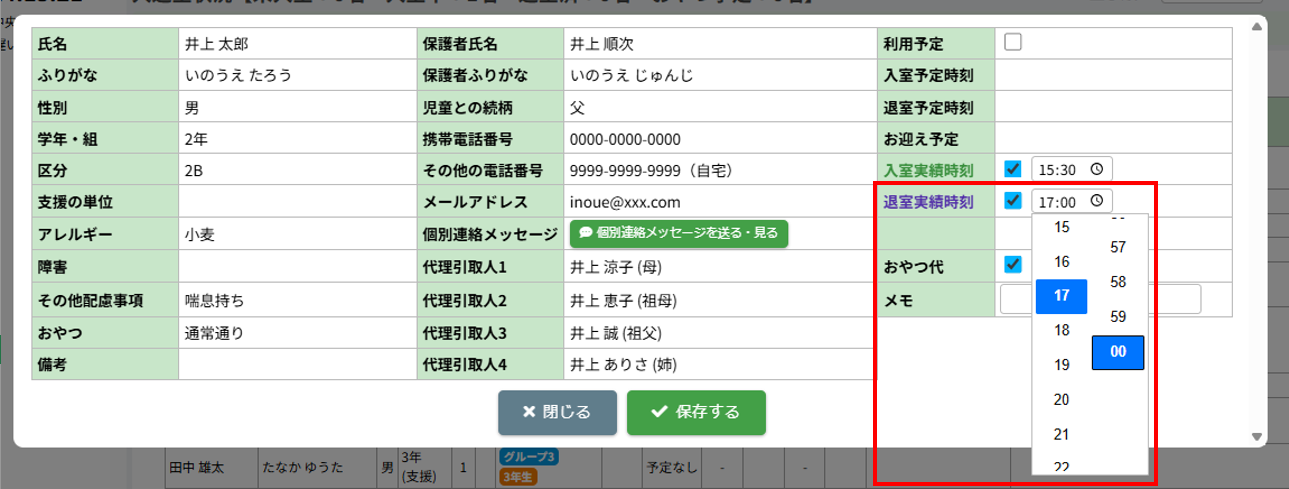Click the clock icon in 退室実績時刻 field

pyautogui.click(x=1097, y=201)
